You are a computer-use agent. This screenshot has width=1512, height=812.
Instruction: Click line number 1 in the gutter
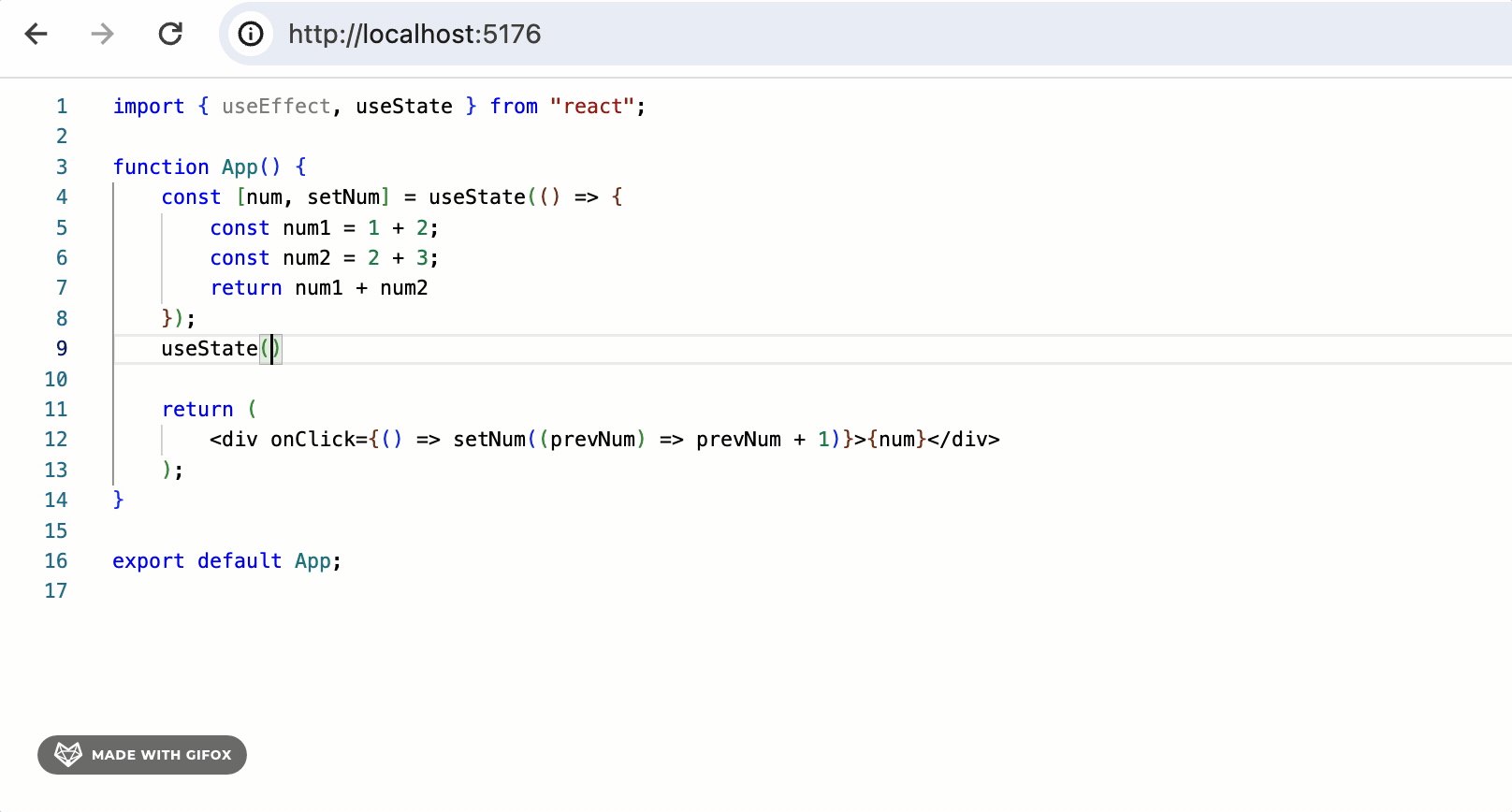62,107
